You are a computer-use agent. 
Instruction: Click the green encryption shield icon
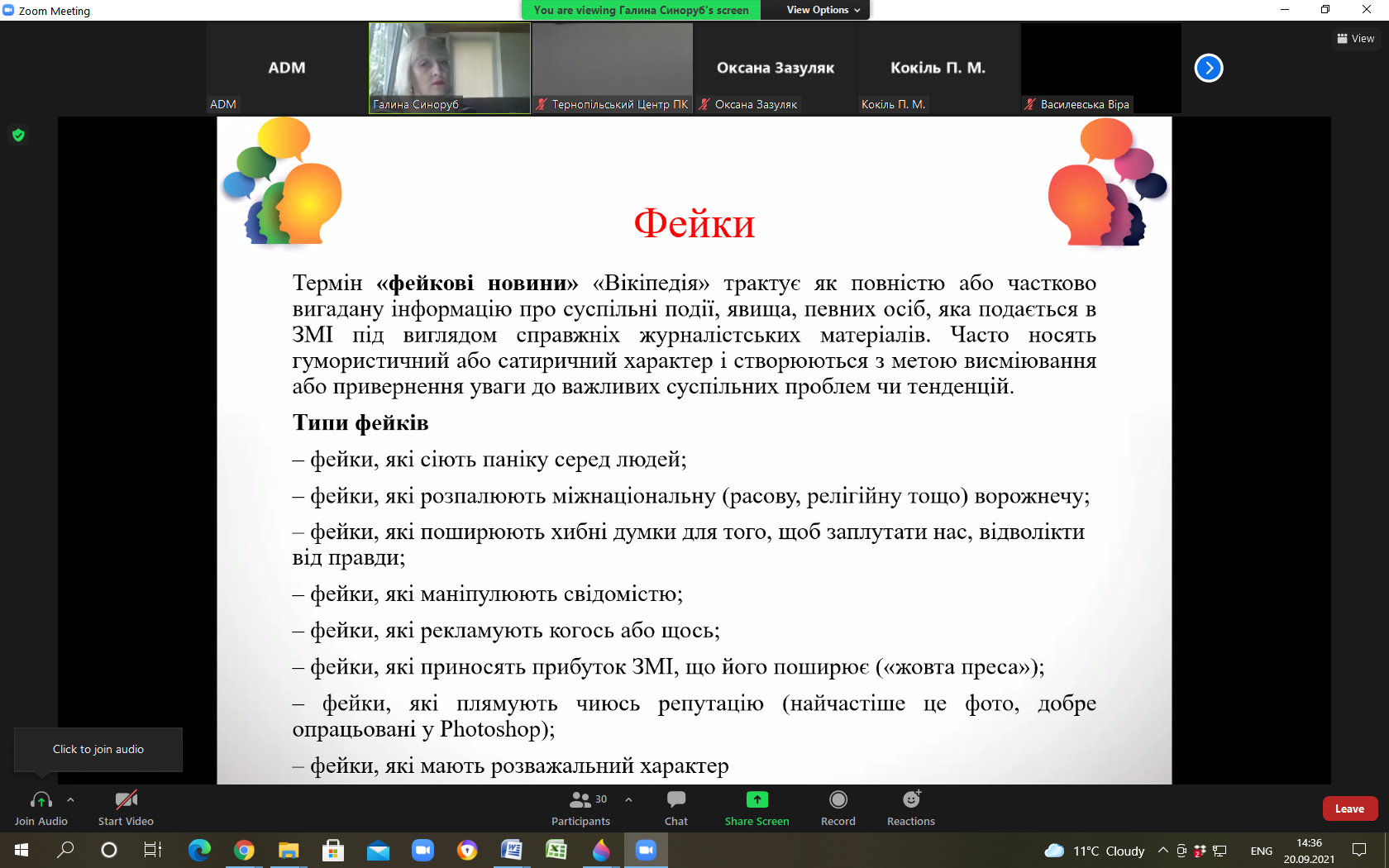(18, 135)
